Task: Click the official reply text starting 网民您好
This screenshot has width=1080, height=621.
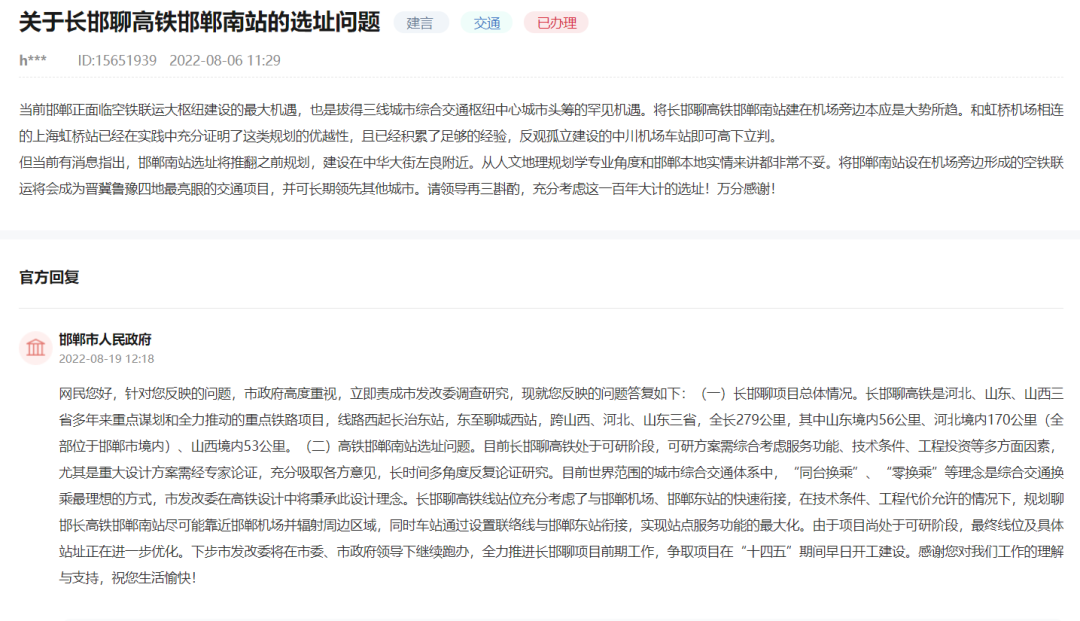Action: tap(561, 485)
